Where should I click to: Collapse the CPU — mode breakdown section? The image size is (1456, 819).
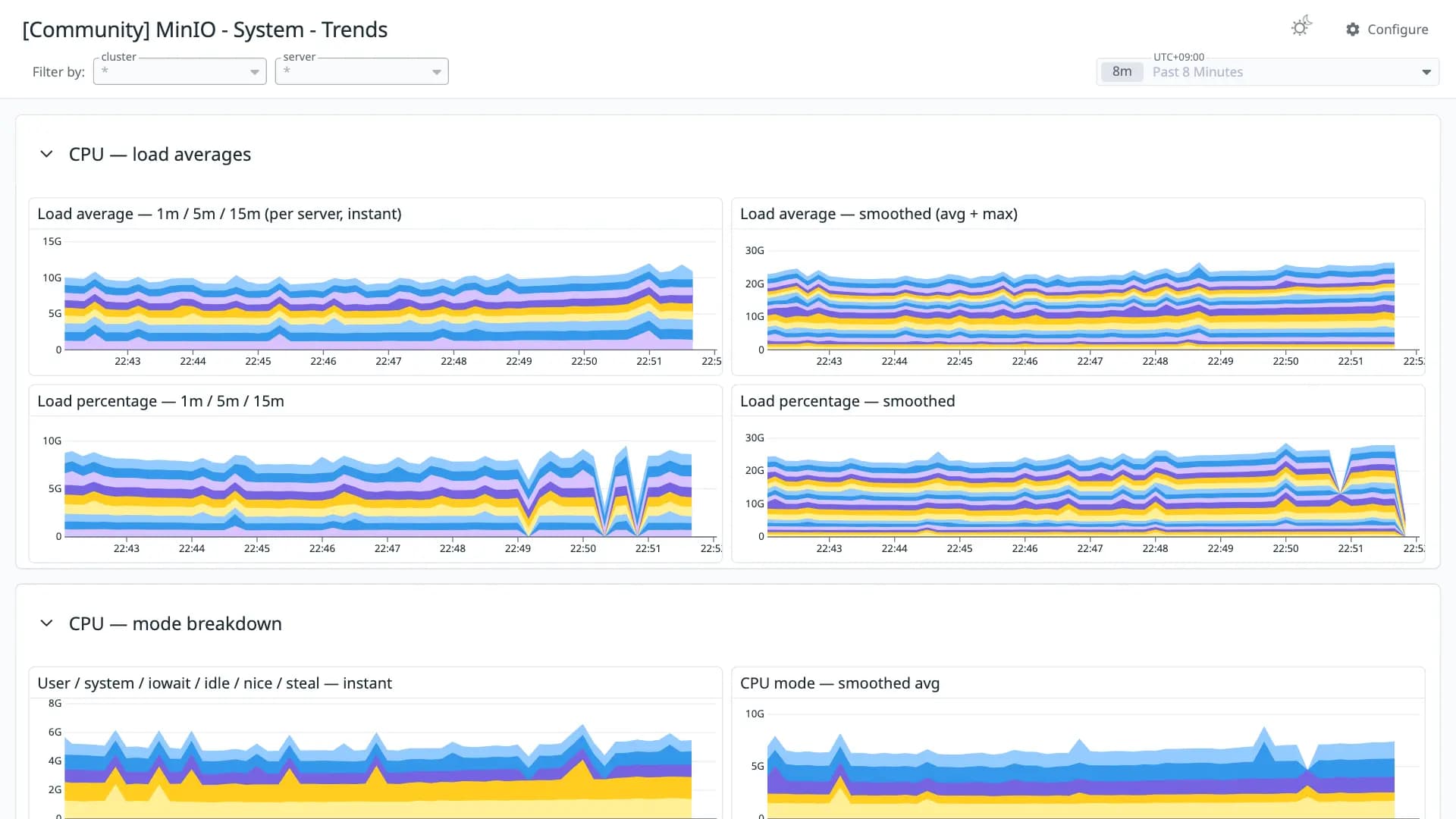click(46, 623)
